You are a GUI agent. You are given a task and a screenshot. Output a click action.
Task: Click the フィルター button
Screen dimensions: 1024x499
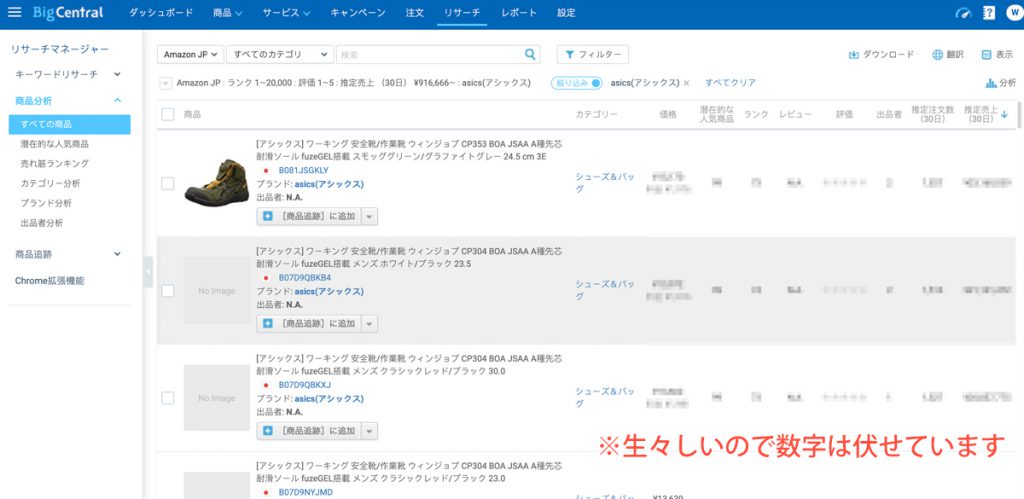click(x=593, y=55)
